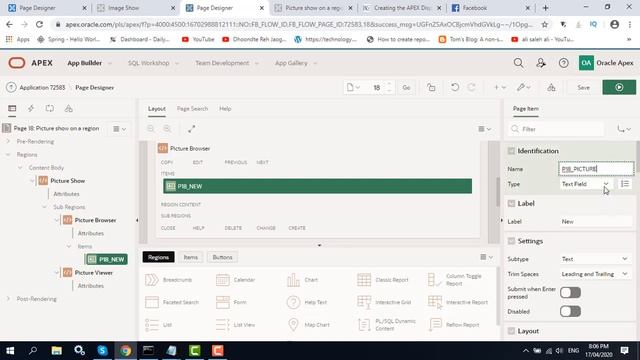Switch to Dynamic Actions lightning icon

point(31,108)
